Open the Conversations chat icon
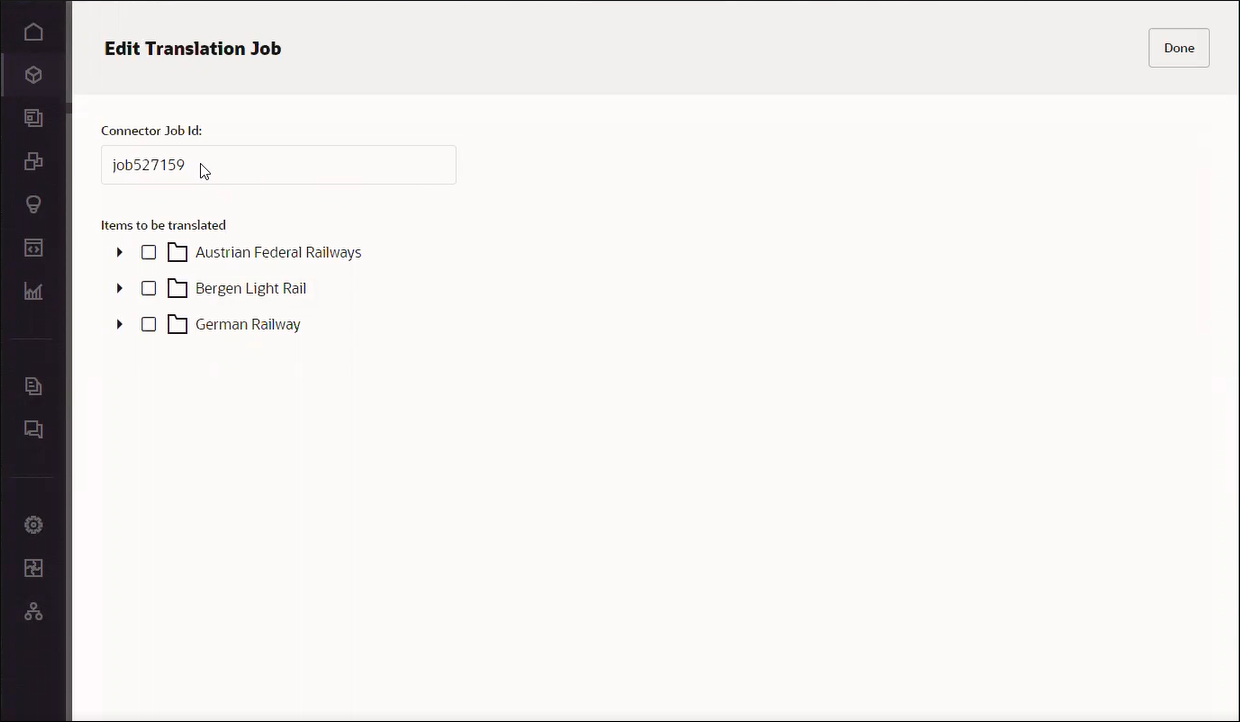This screenshot has width=1240, height=722. [x=33, y=429]
